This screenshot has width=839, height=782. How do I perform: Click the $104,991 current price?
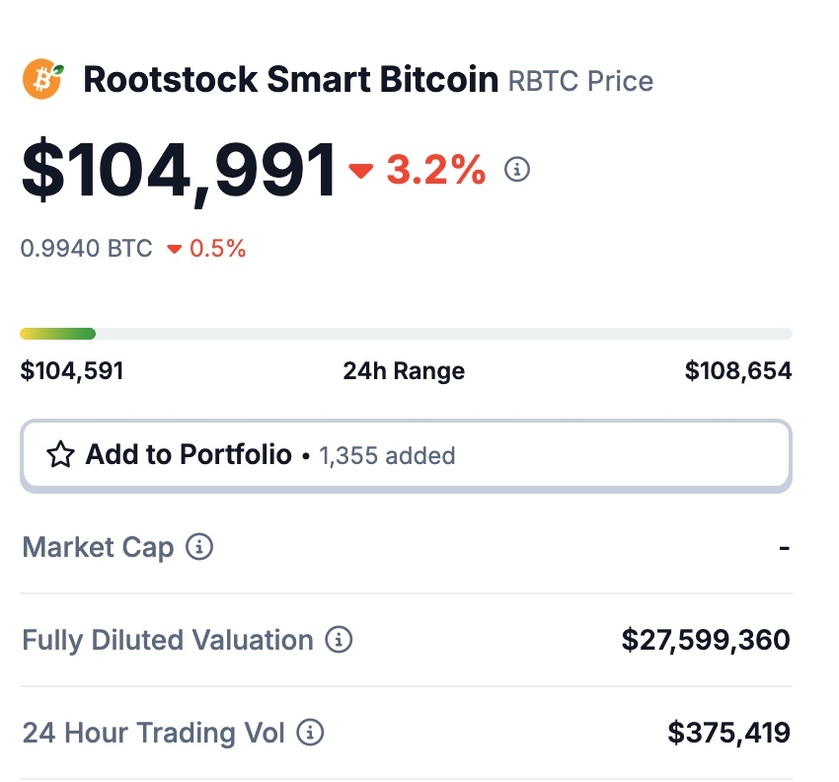point(178,171)
